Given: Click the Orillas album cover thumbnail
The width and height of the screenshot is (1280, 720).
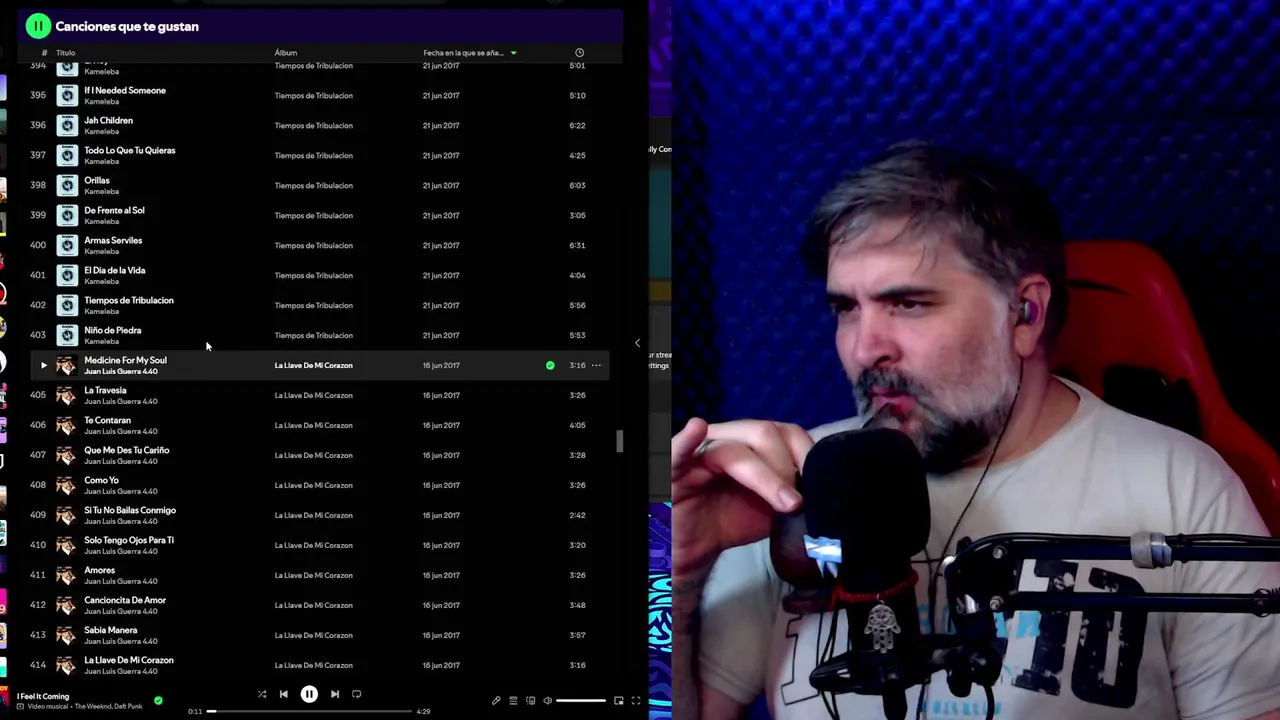Looking at the screenshot, I should pos(67,185).
